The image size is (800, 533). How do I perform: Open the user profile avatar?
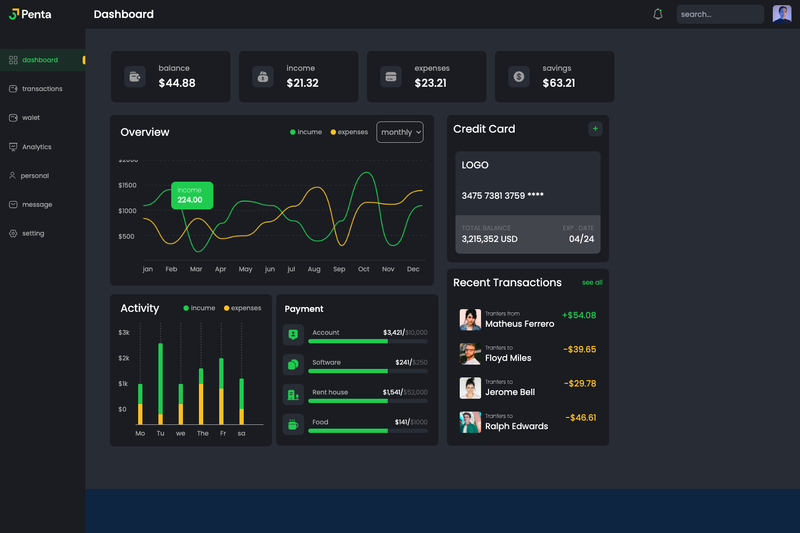(782, 14)
